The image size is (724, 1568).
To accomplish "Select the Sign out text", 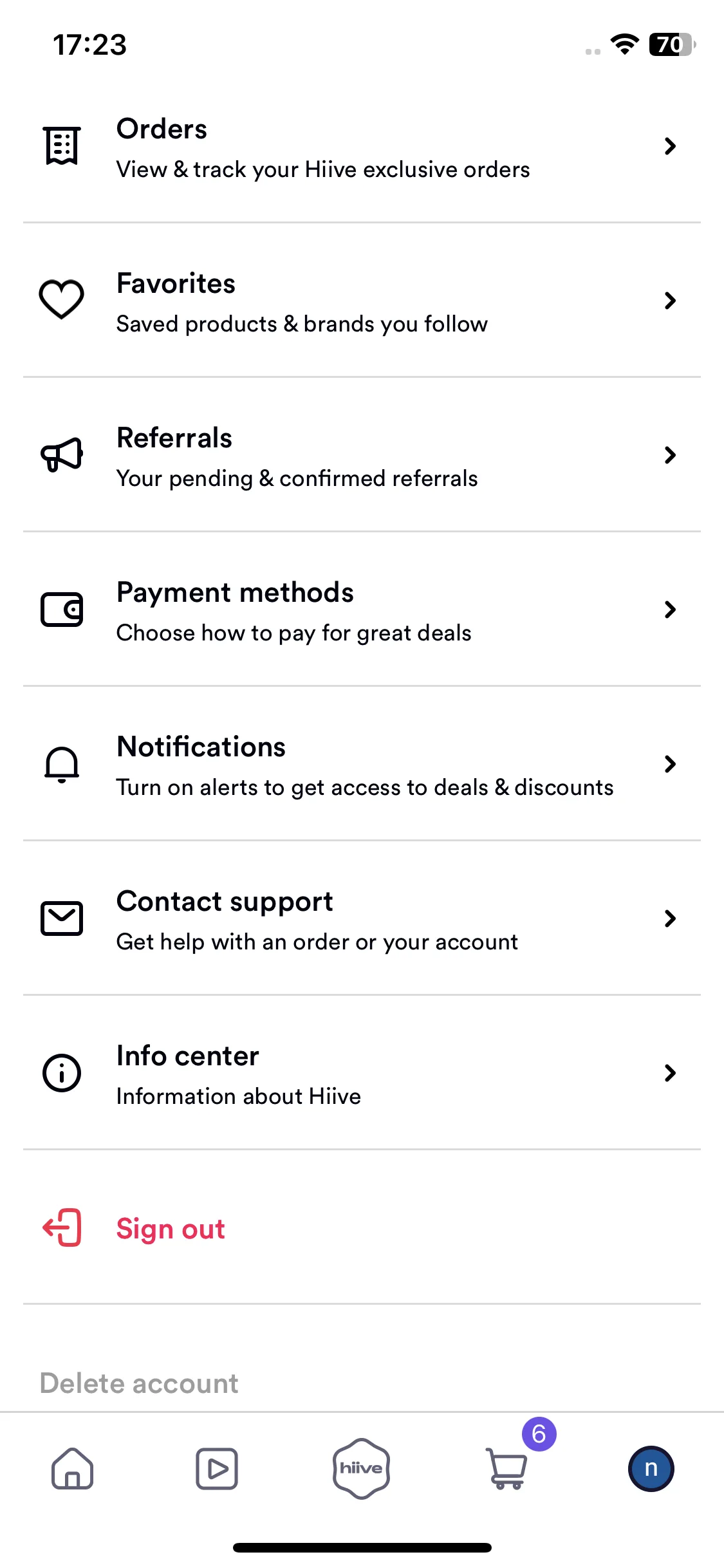I will pos(171,1229).
